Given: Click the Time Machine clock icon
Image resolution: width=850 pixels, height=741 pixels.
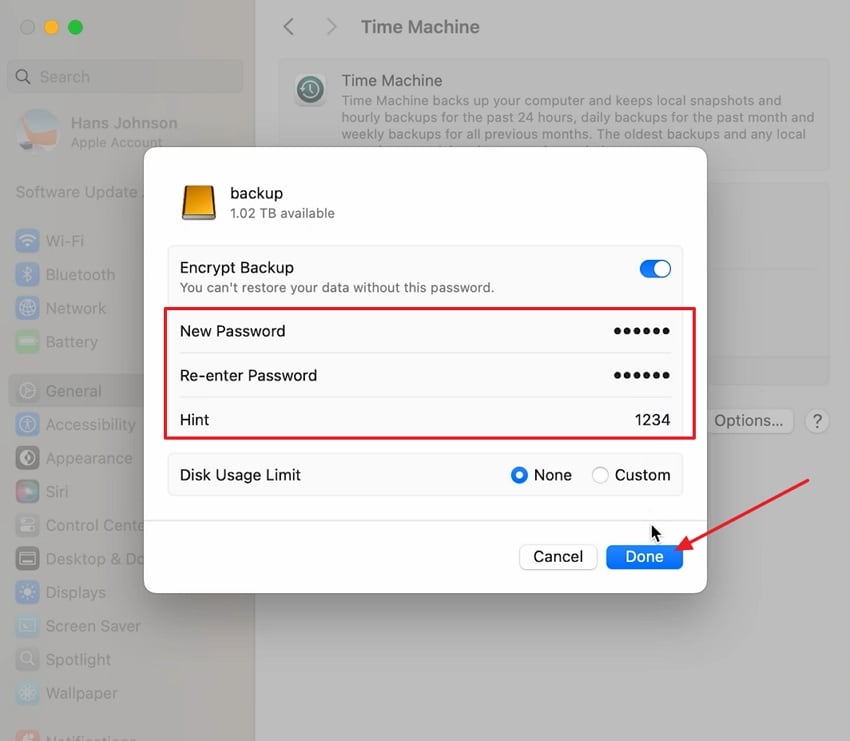Looking at the screenshot, I should click(x=310, y=90).
